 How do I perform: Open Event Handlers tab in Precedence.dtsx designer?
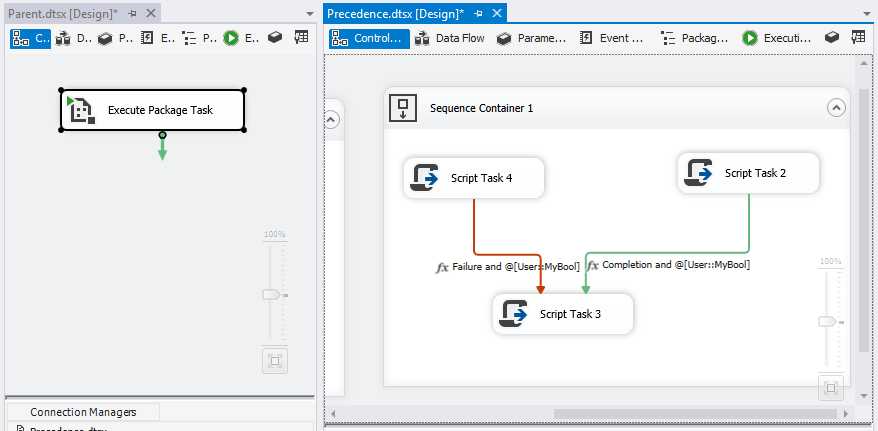(613, 38)
